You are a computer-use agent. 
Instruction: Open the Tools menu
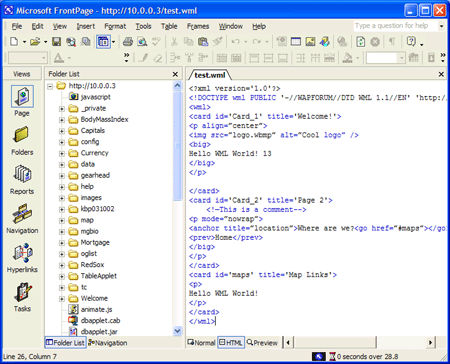click(143, 26)
